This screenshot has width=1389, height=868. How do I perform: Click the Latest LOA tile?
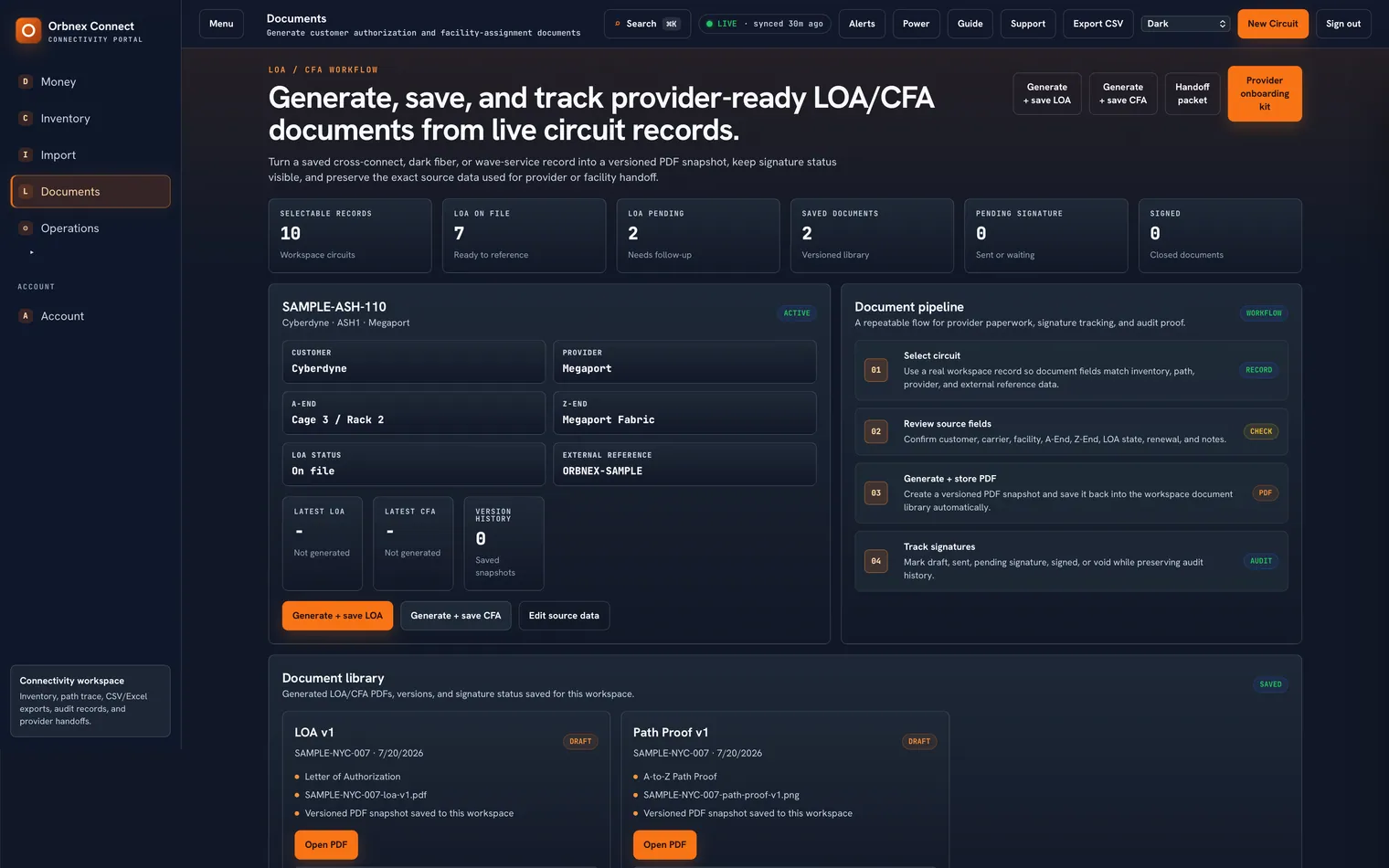323,544
